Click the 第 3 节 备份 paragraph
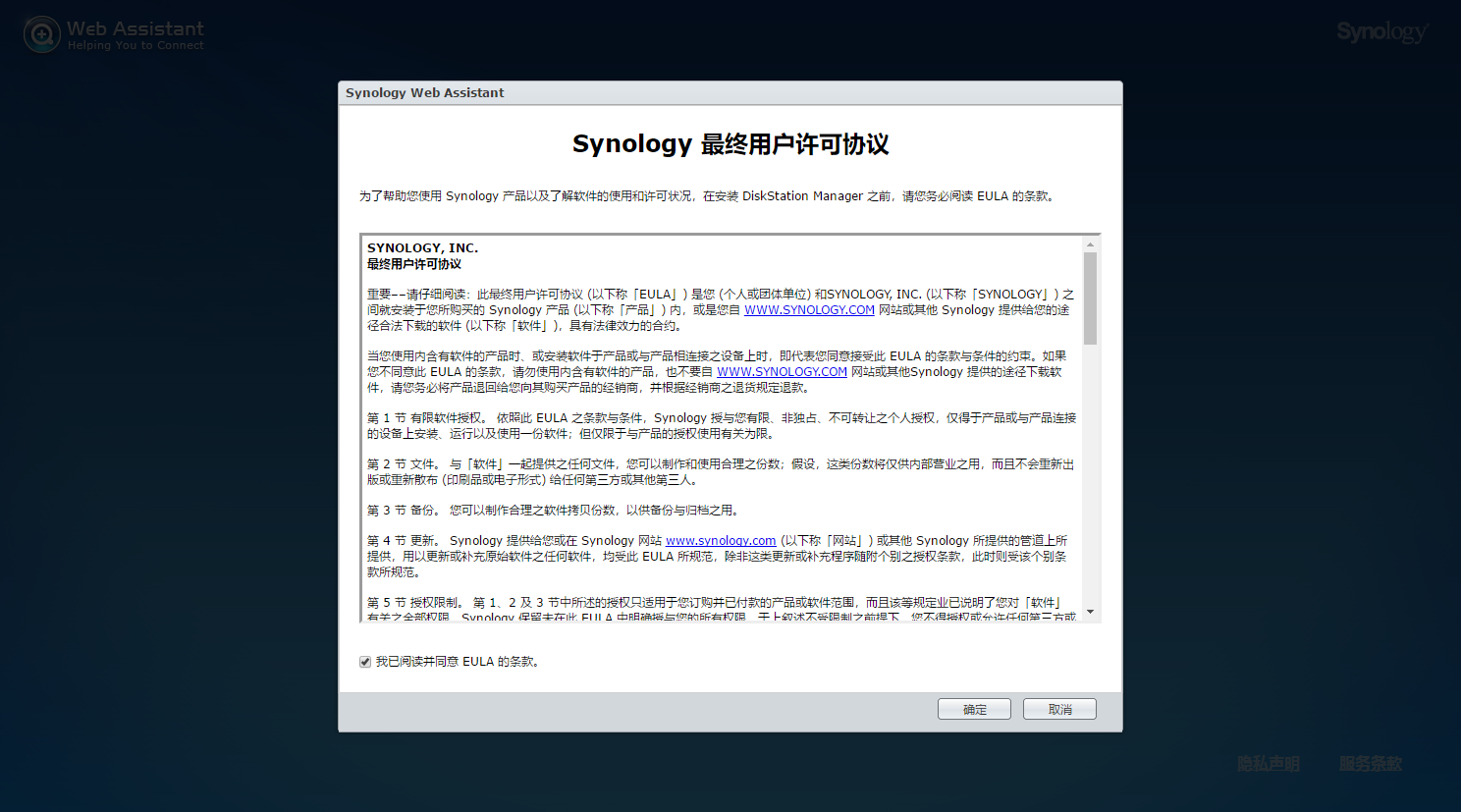 click(555, 510)
